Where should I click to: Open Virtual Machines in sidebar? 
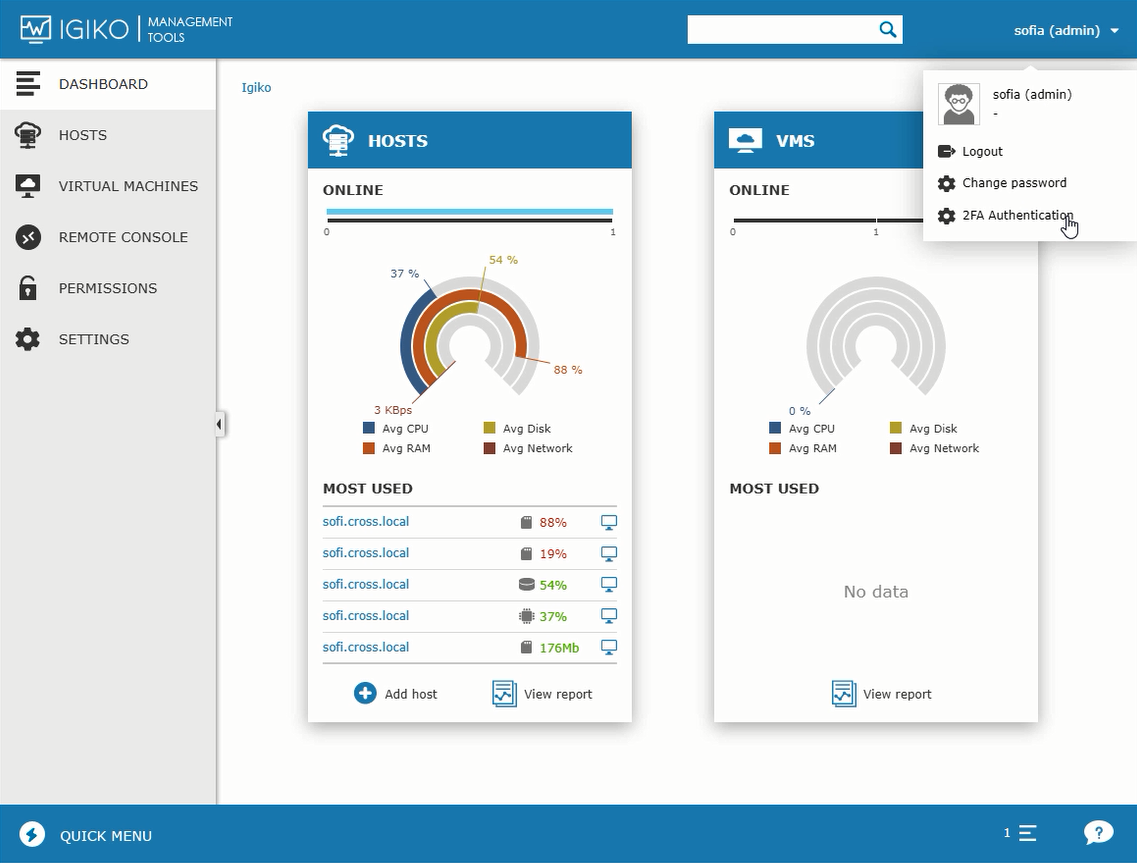[108, 186]
